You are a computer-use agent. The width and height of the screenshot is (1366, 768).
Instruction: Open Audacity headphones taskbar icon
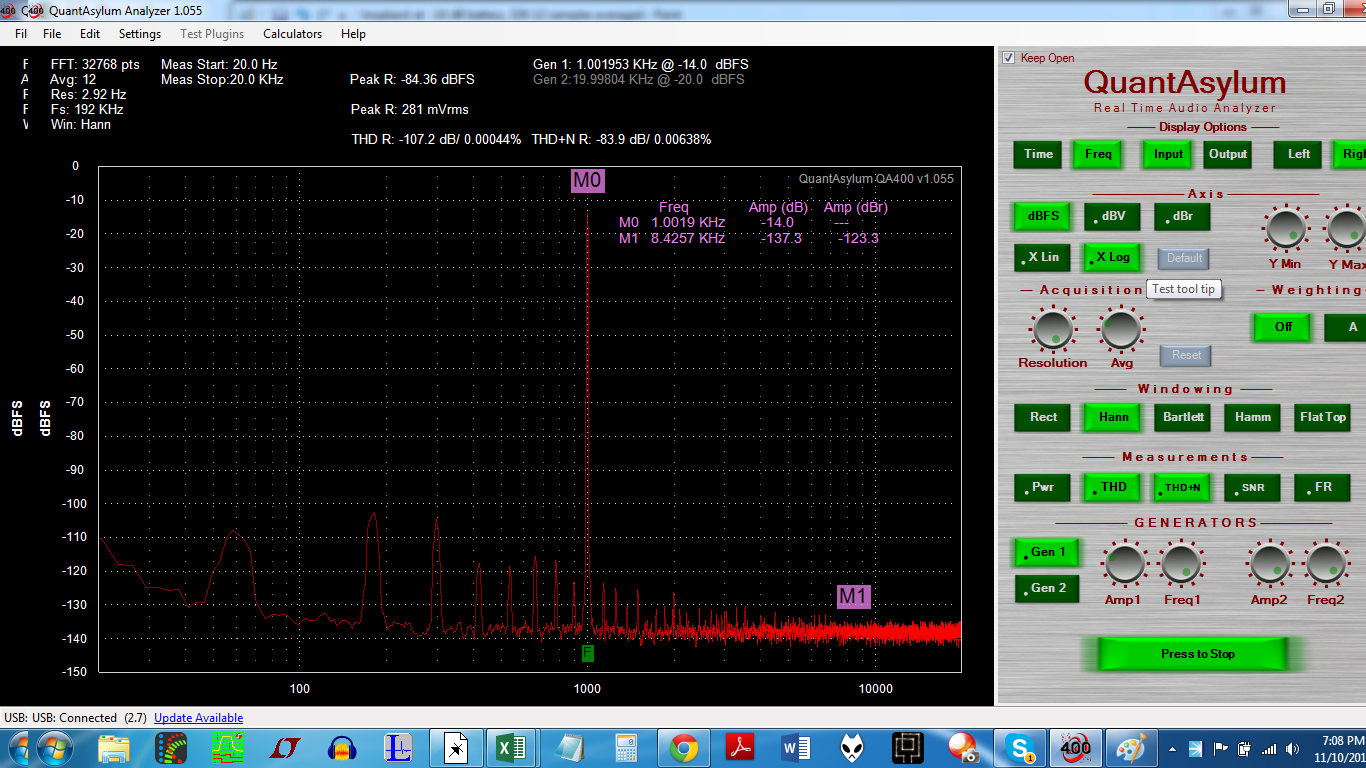point(343,747)
